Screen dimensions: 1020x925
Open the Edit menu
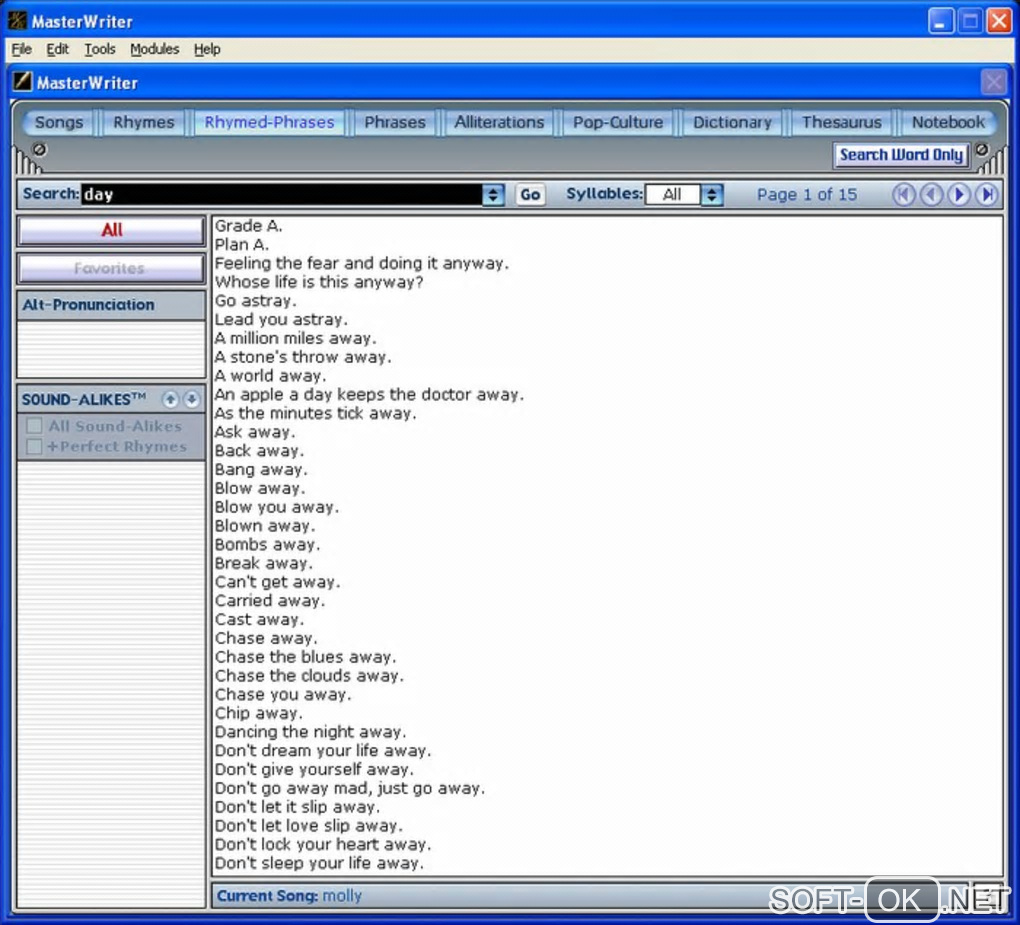57,49
